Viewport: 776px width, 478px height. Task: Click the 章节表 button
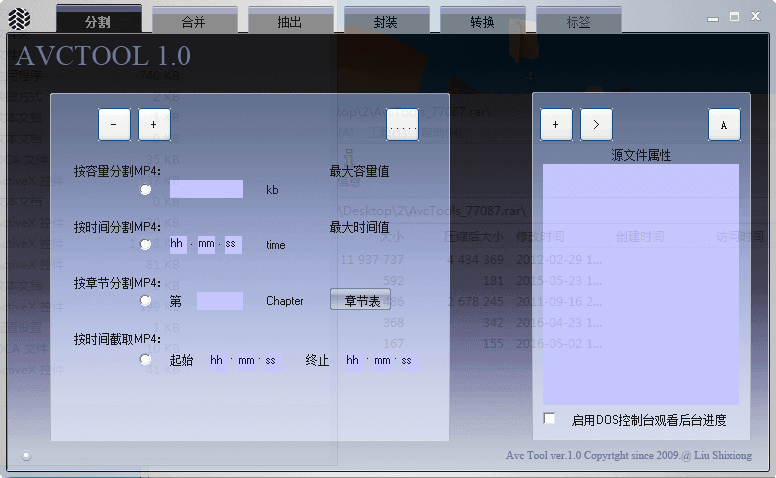(x=360, y=301)
